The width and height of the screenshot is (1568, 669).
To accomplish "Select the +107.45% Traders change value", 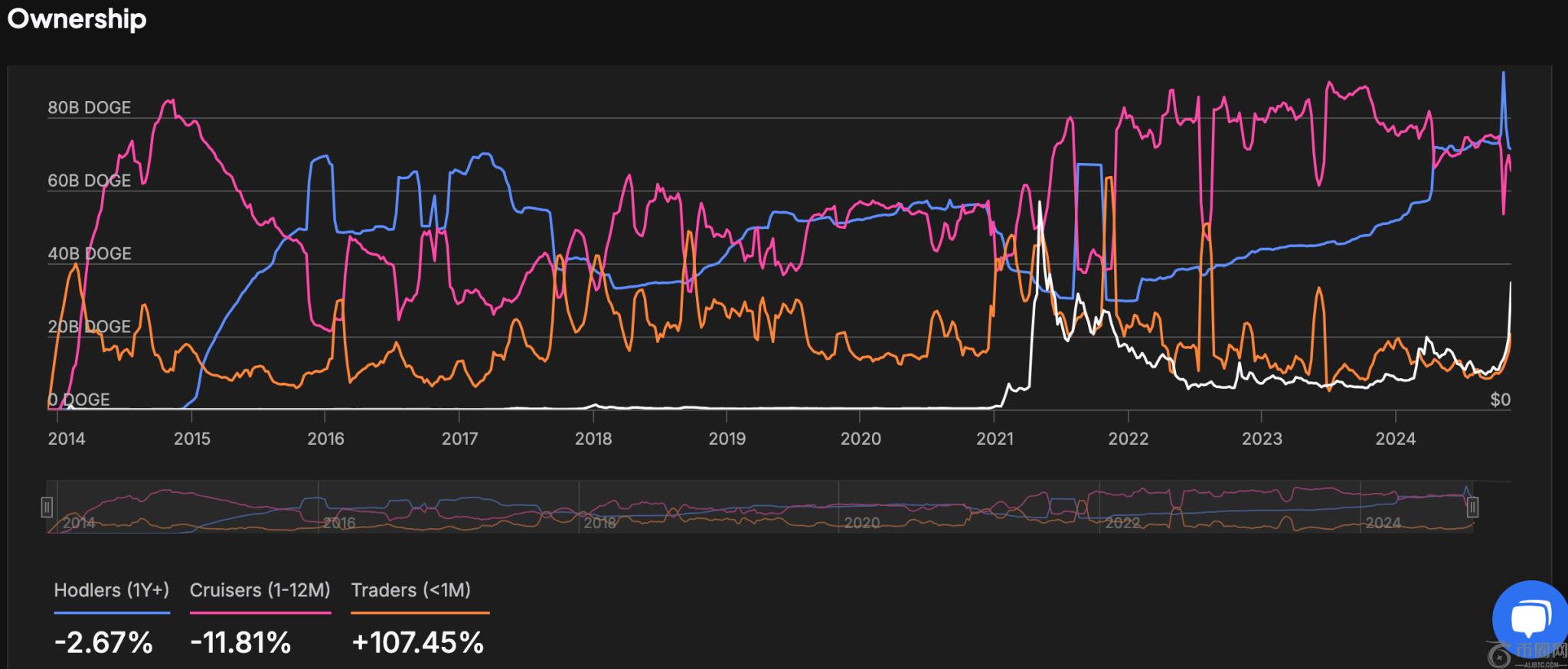I will coord(417,642).
